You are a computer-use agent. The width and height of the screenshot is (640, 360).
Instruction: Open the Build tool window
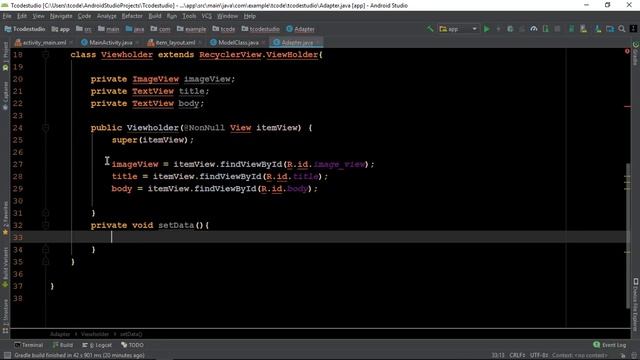point(62,345)
